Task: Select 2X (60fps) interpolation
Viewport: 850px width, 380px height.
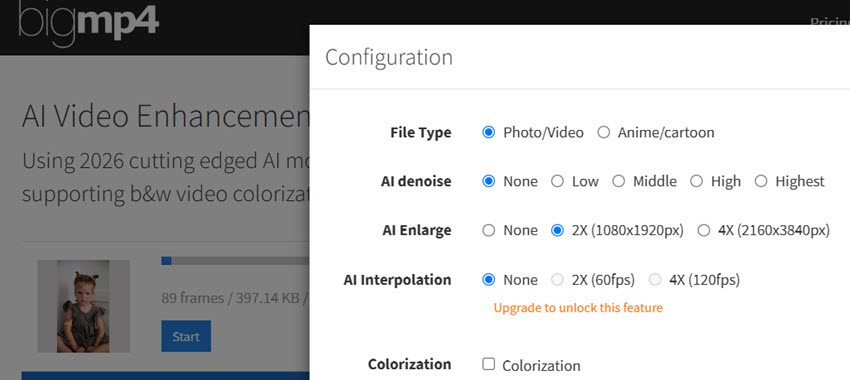Action: [x=557, y=280]
